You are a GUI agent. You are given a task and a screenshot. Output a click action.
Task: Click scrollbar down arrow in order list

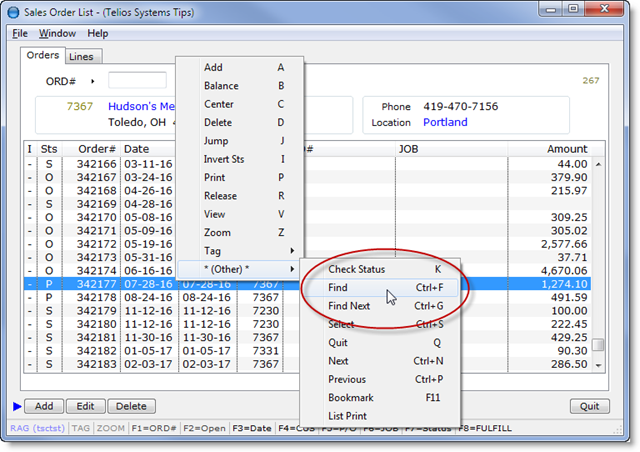(x=598, y=366)
